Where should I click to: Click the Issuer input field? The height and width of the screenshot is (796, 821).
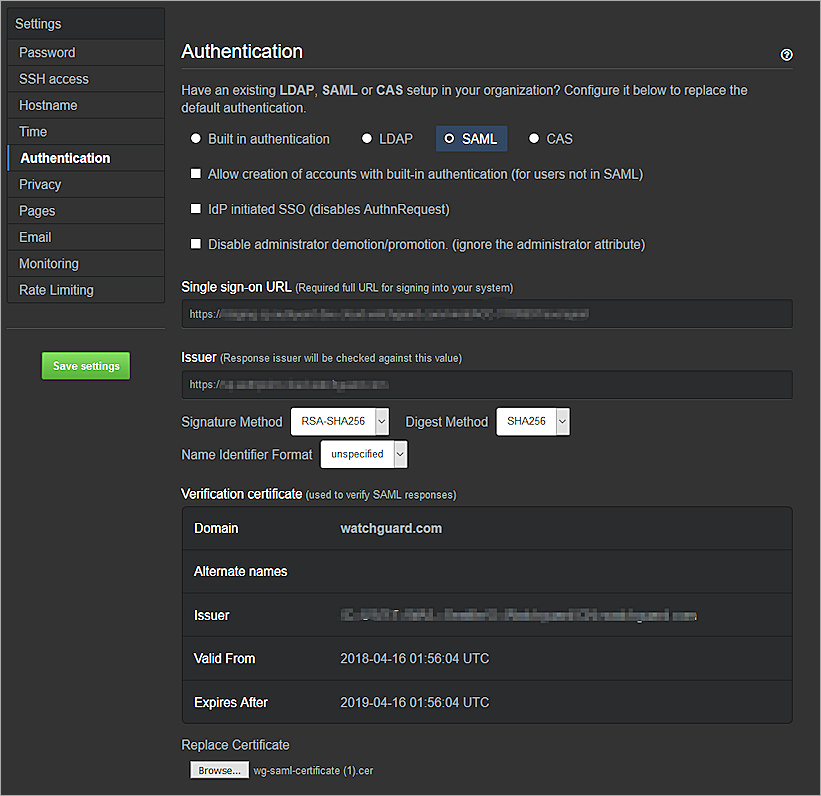click(487, 385)
